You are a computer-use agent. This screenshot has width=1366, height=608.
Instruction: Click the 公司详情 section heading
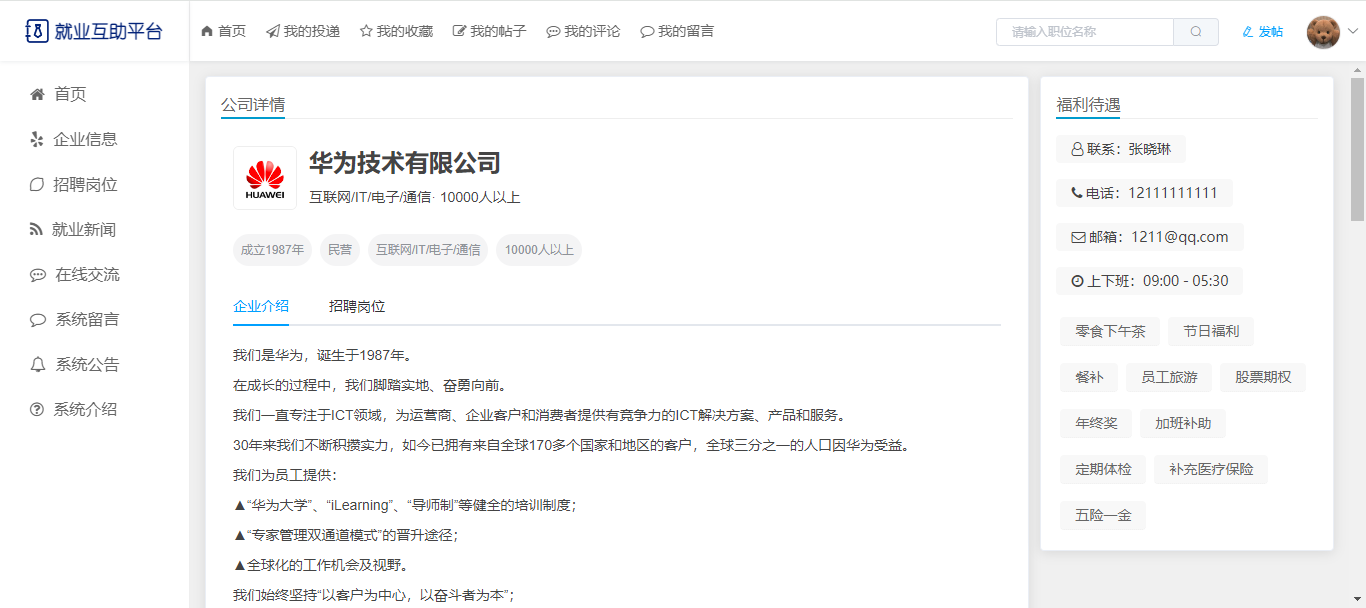[x=253, y=105]
